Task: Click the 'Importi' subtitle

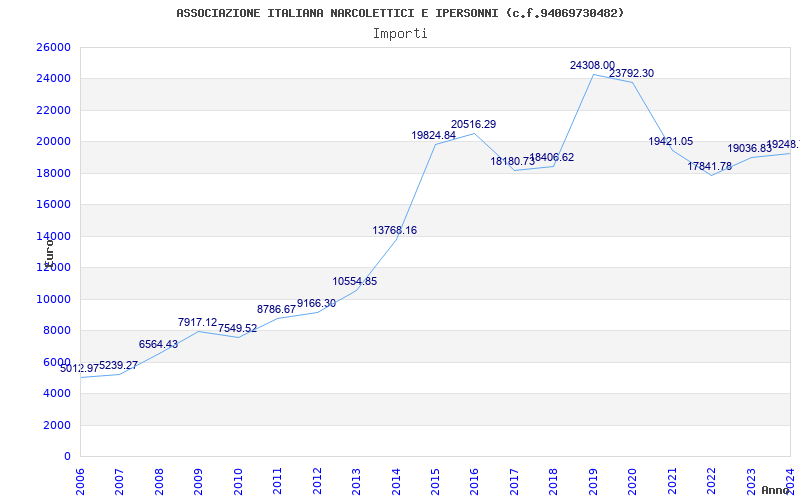Action: click(400, 34)
